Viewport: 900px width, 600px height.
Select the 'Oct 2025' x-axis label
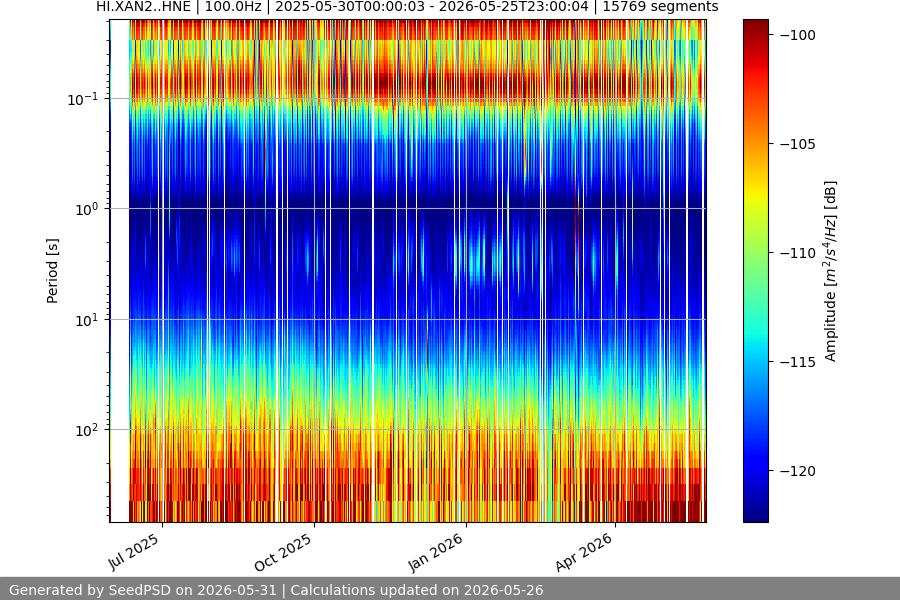[x=283, y=552]
